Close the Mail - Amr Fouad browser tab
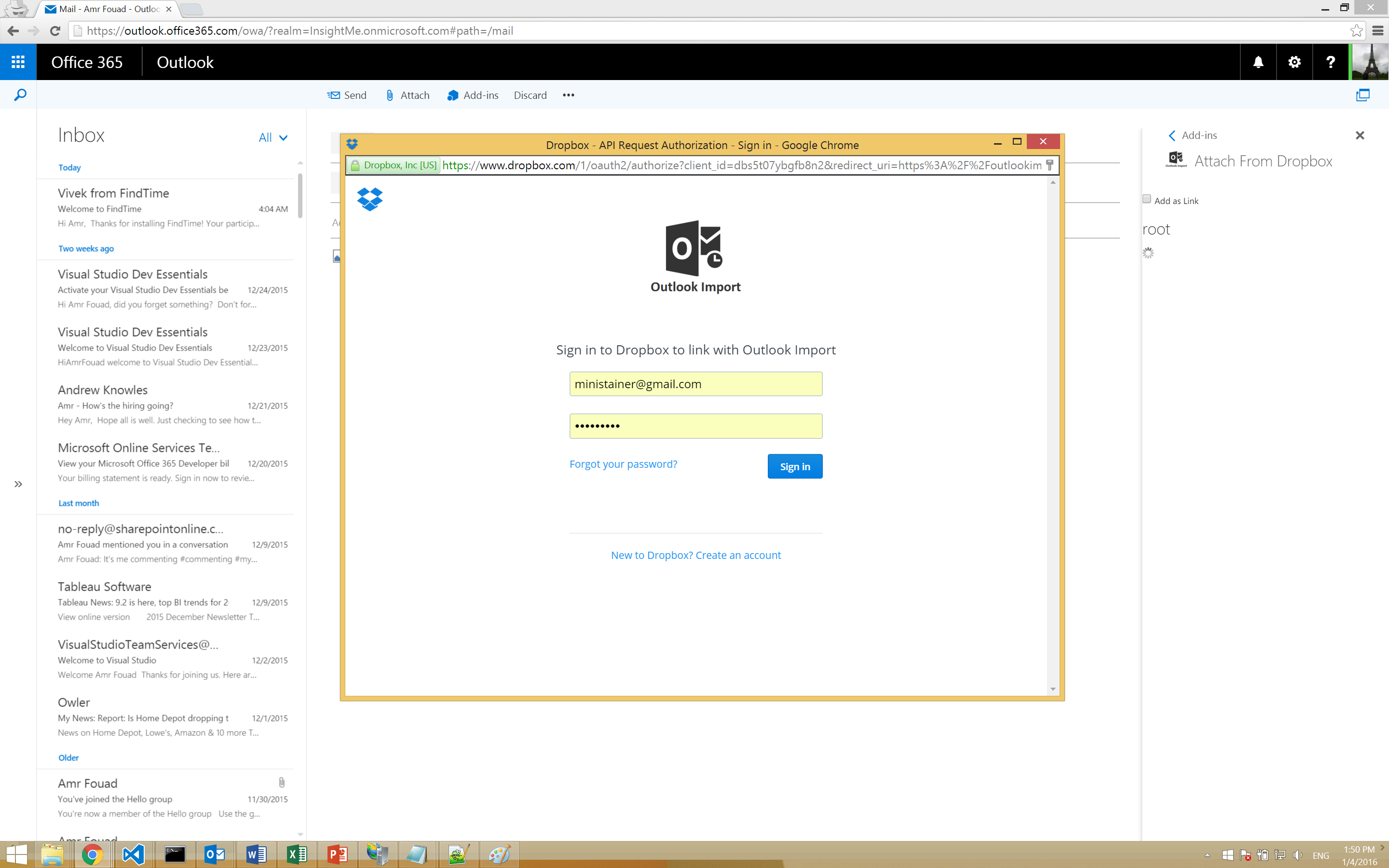Image resolution: width=1389 pixels, height=868 pixels. pyautogui.click(x=169, y=9)
